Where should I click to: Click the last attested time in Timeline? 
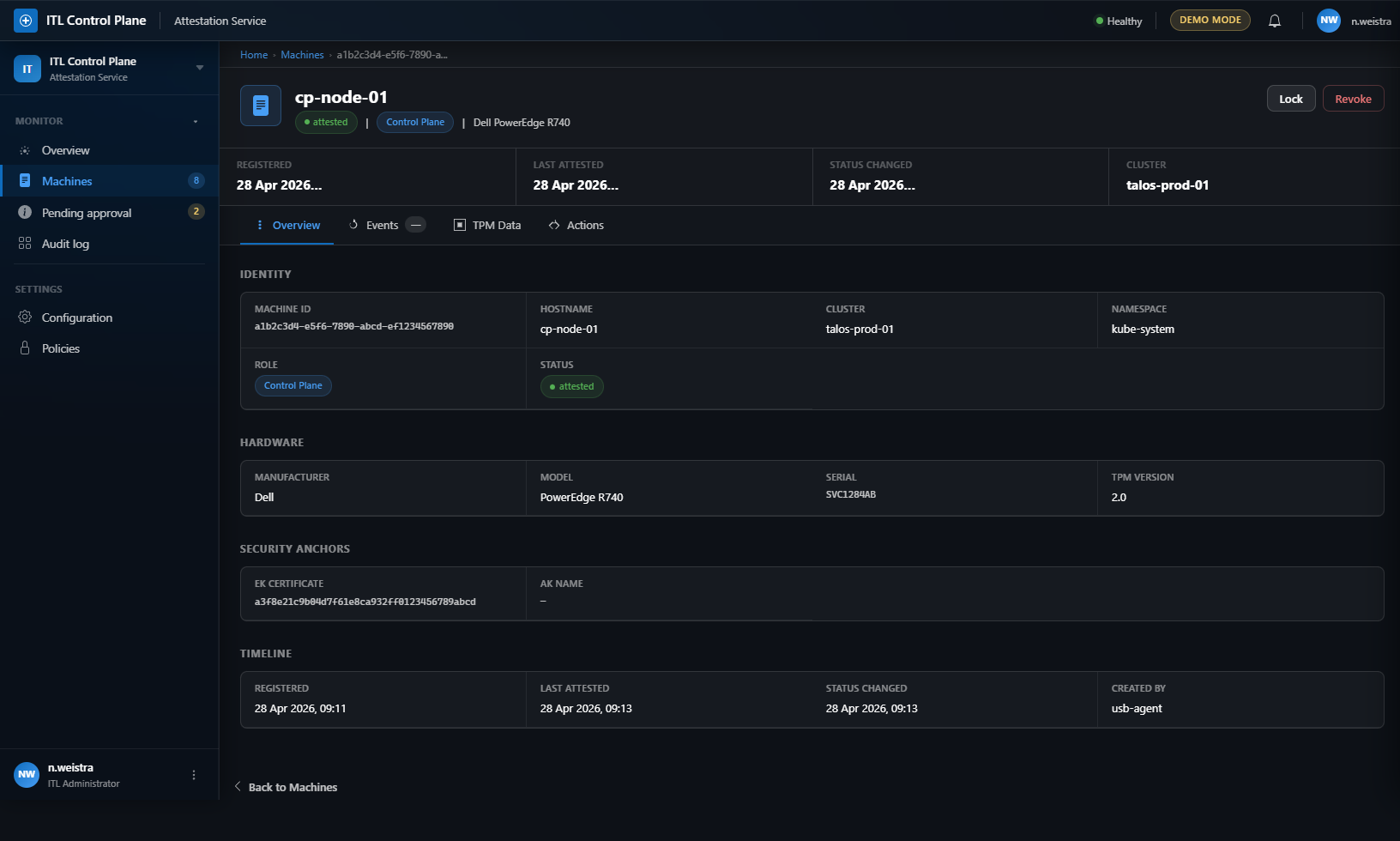(586, 708)
